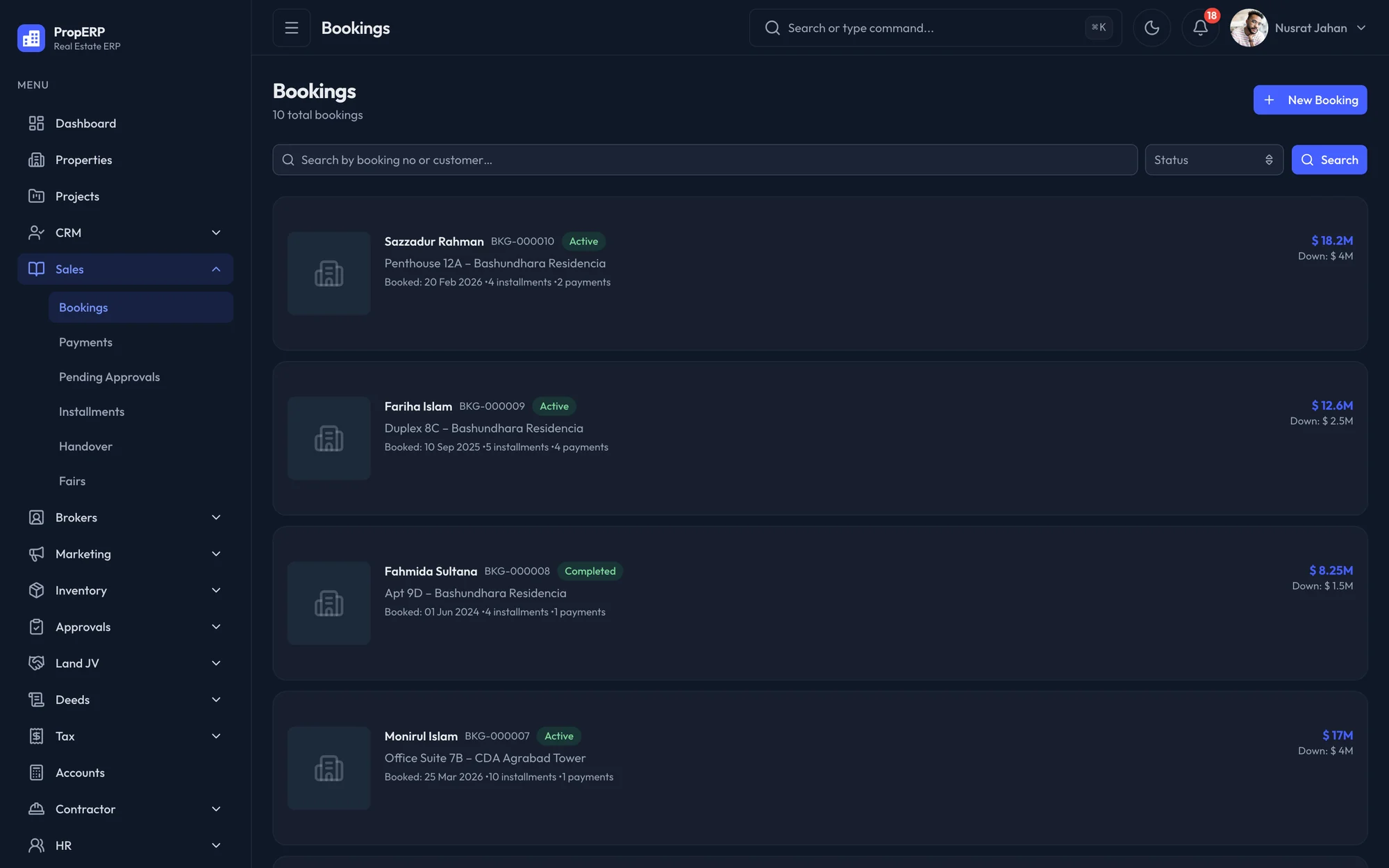Open Projects in the sidebar

pos(125,197)
